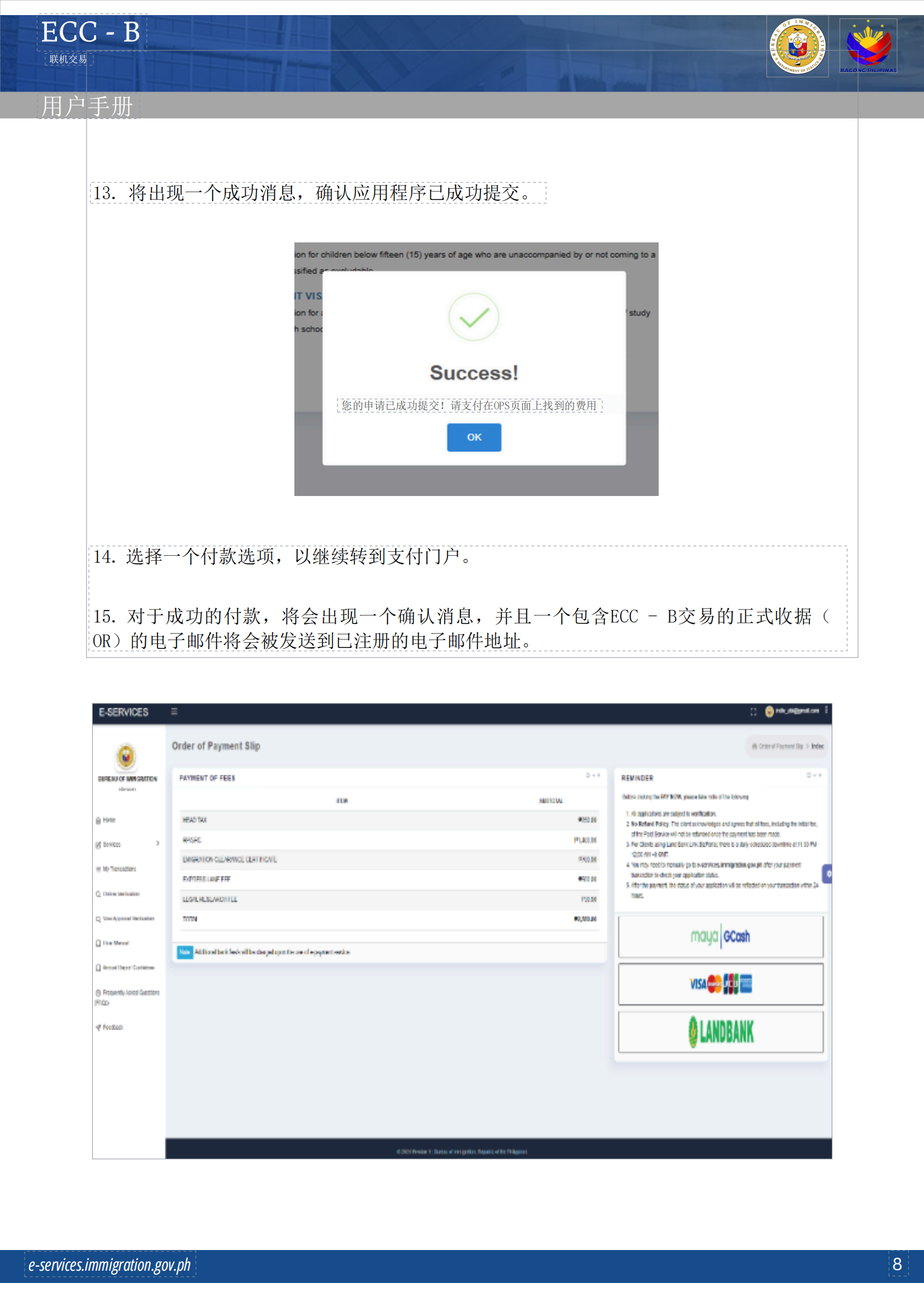The height and width of the screenshot is (1307, 924).
Task: Click the Bureau of Immigration seal in header
Action: point(797,46)
